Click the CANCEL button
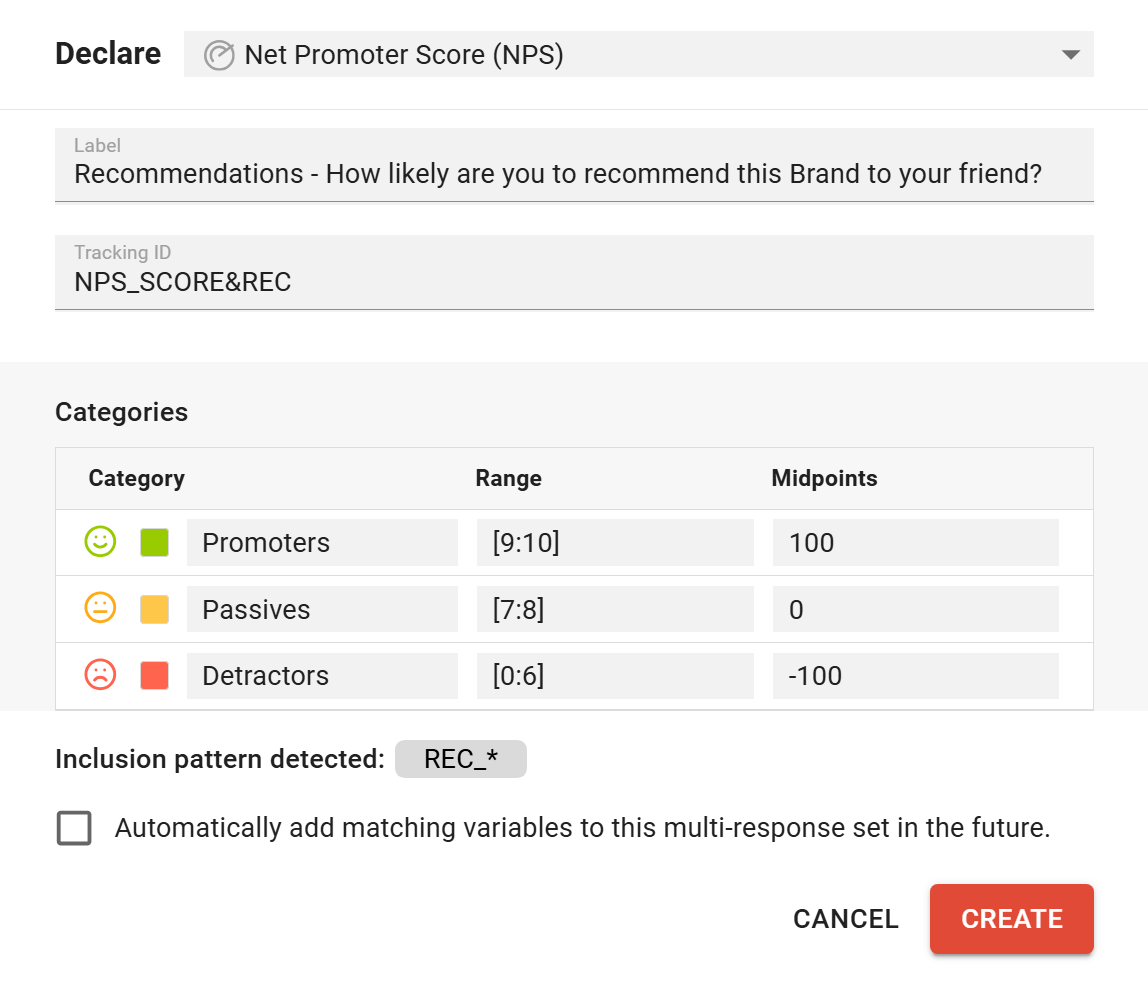 (845, 919)
